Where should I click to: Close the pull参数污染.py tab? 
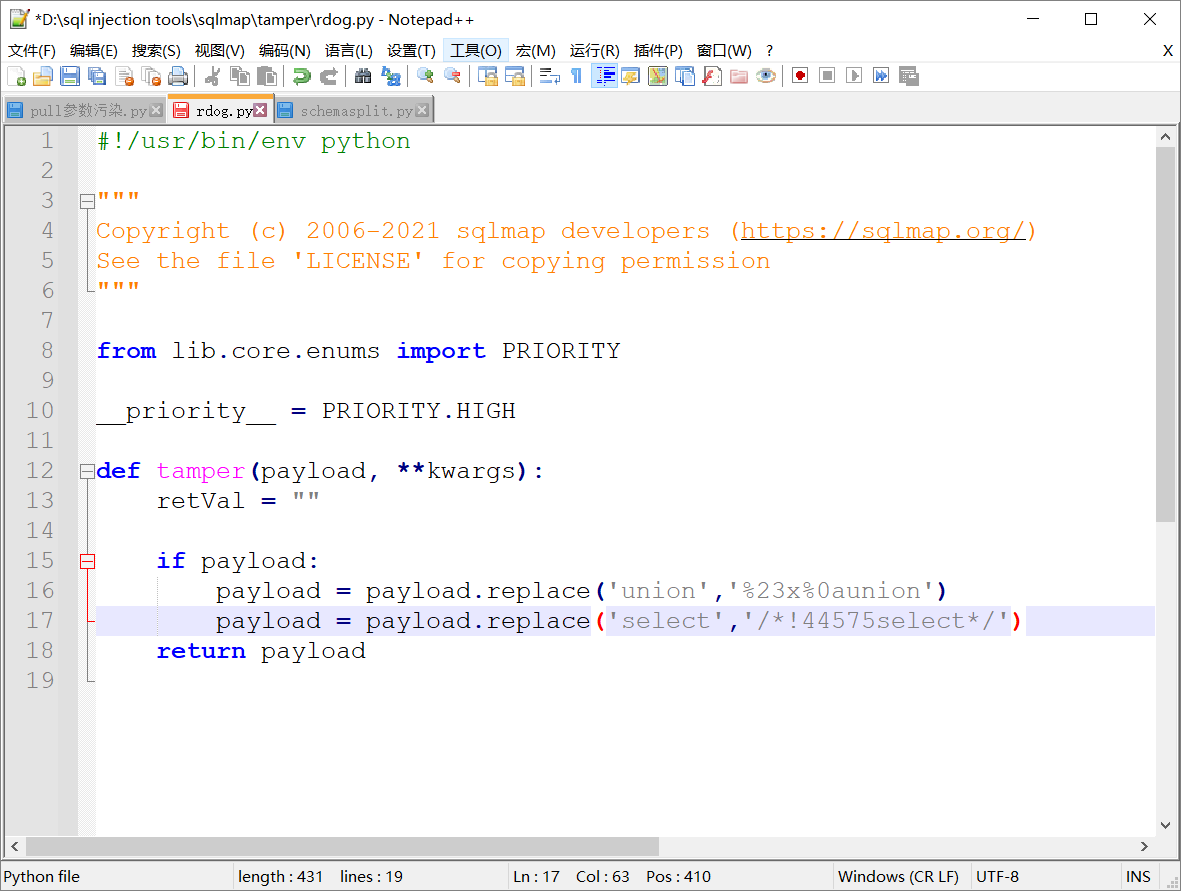(156, 110)
